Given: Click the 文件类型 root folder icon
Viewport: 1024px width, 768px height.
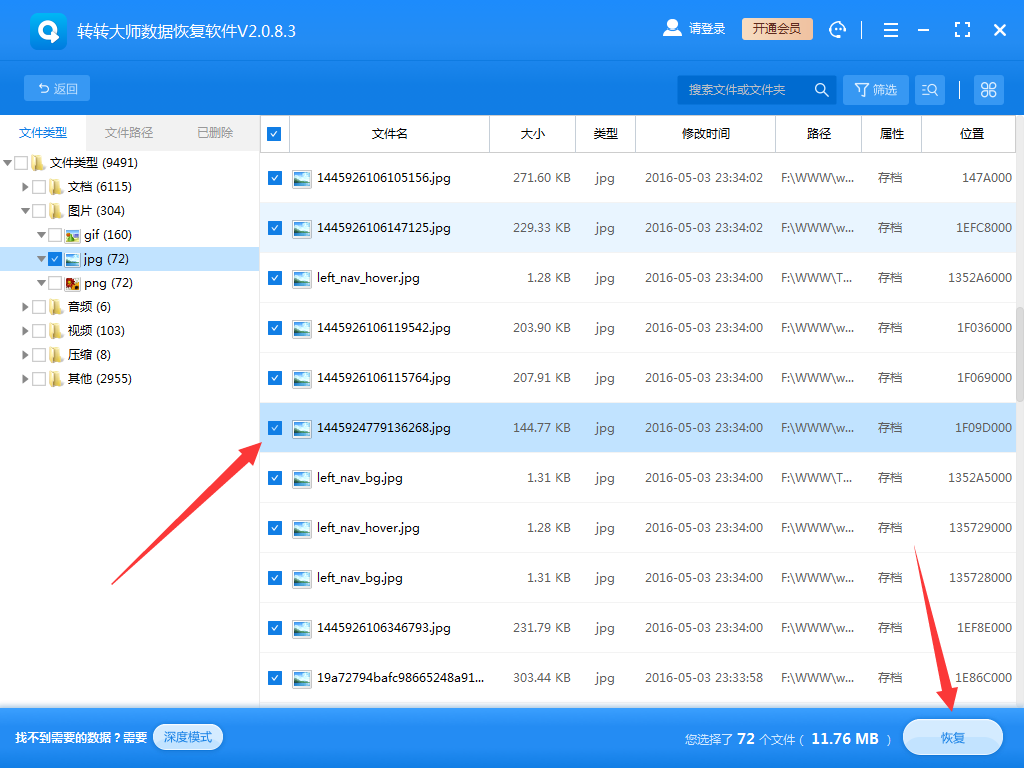Looking at the screenshot, I should (38, 163).
